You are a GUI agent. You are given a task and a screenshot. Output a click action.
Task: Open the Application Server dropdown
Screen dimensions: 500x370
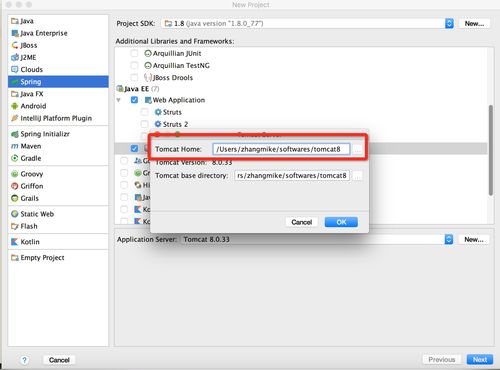(449, 239)
